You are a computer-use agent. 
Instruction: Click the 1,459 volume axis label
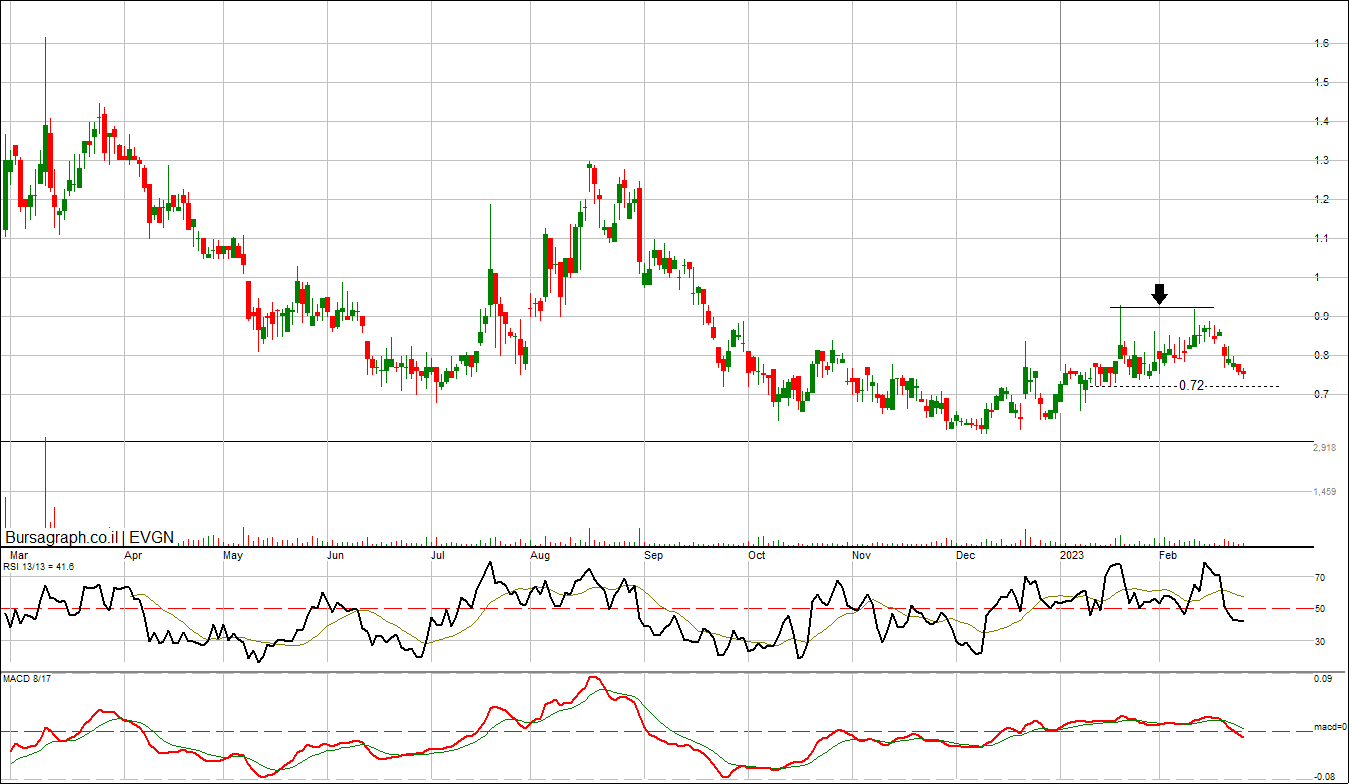tap(1325, 492)
